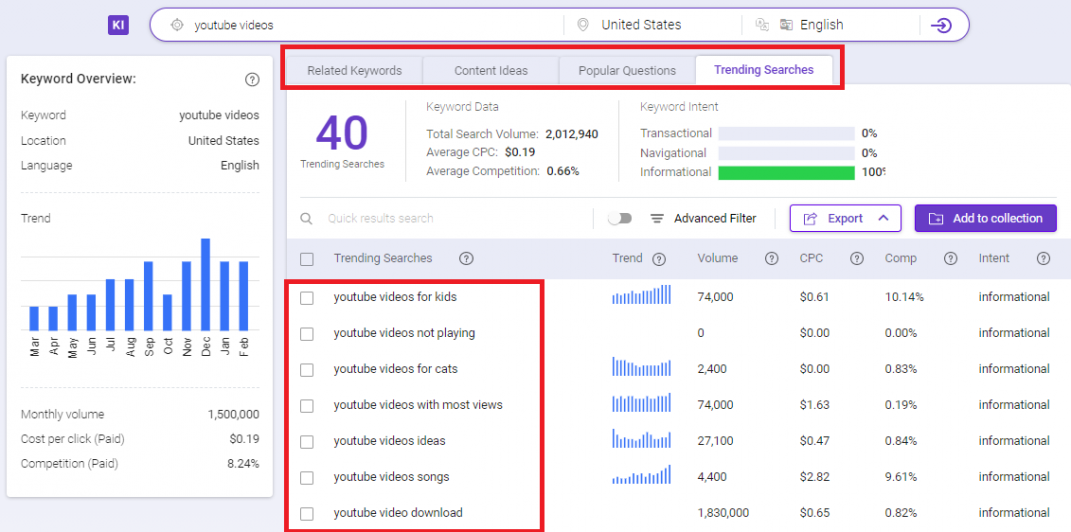The width and height of the screenshot is (1071, 532).
Task: Click the Add to collection button
Action: [986, 219]
